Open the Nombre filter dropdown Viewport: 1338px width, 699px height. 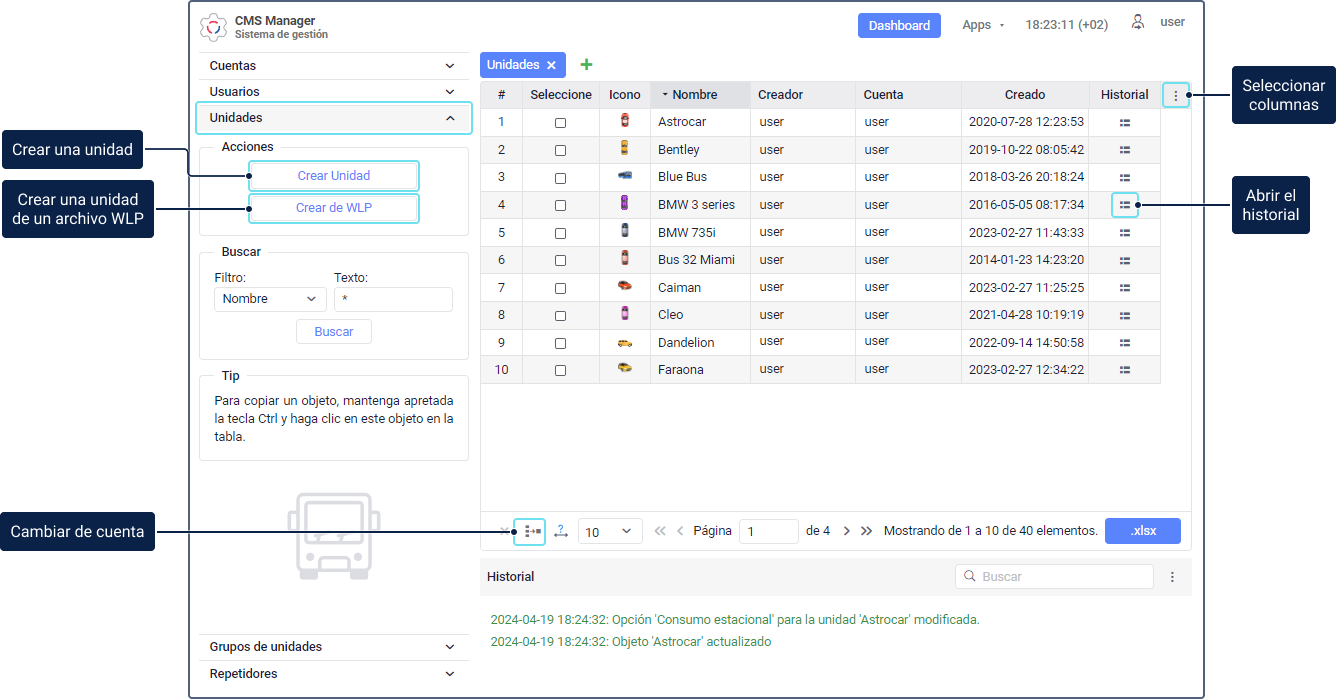[270, 299]
